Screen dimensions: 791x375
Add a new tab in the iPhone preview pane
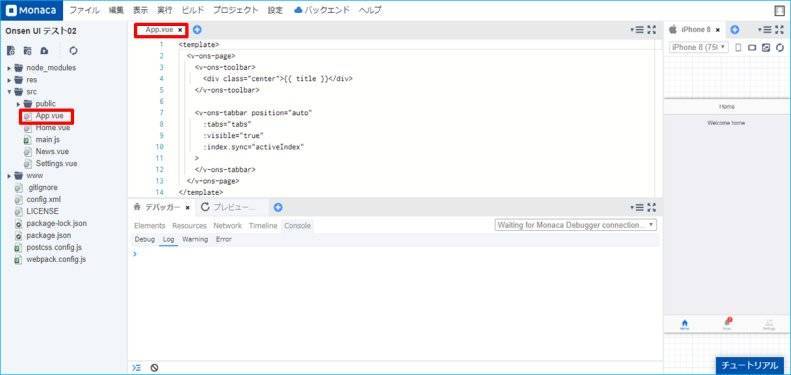coord(735,30)
